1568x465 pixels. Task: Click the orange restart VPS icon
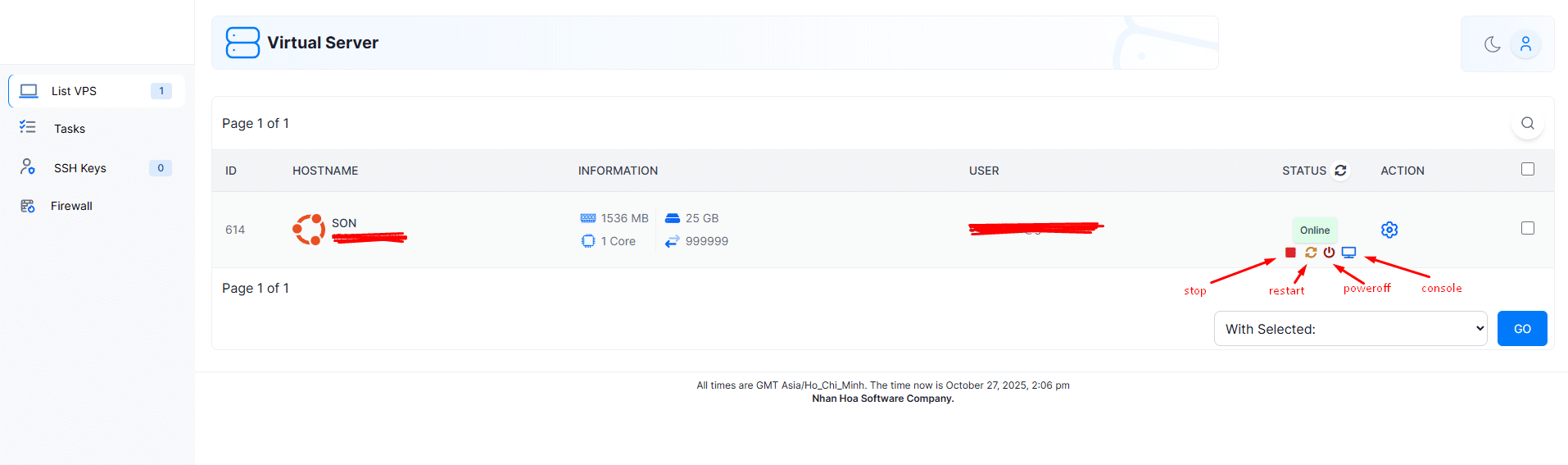pos(1311,253)
